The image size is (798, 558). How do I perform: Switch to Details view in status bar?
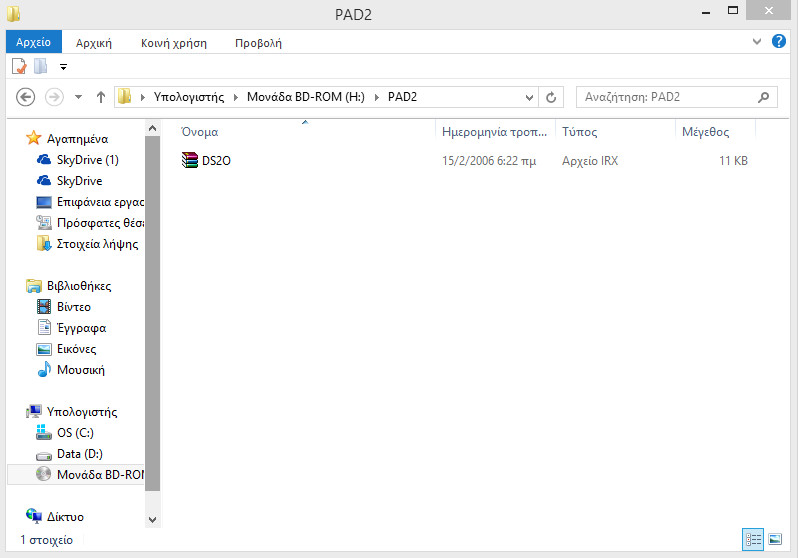[753, 539]
